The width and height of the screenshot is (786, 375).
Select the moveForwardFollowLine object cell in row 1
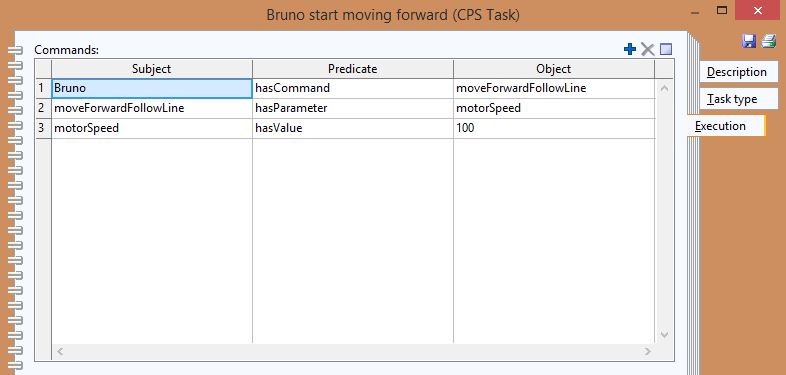pyautogui.click(x=554, y=88)
